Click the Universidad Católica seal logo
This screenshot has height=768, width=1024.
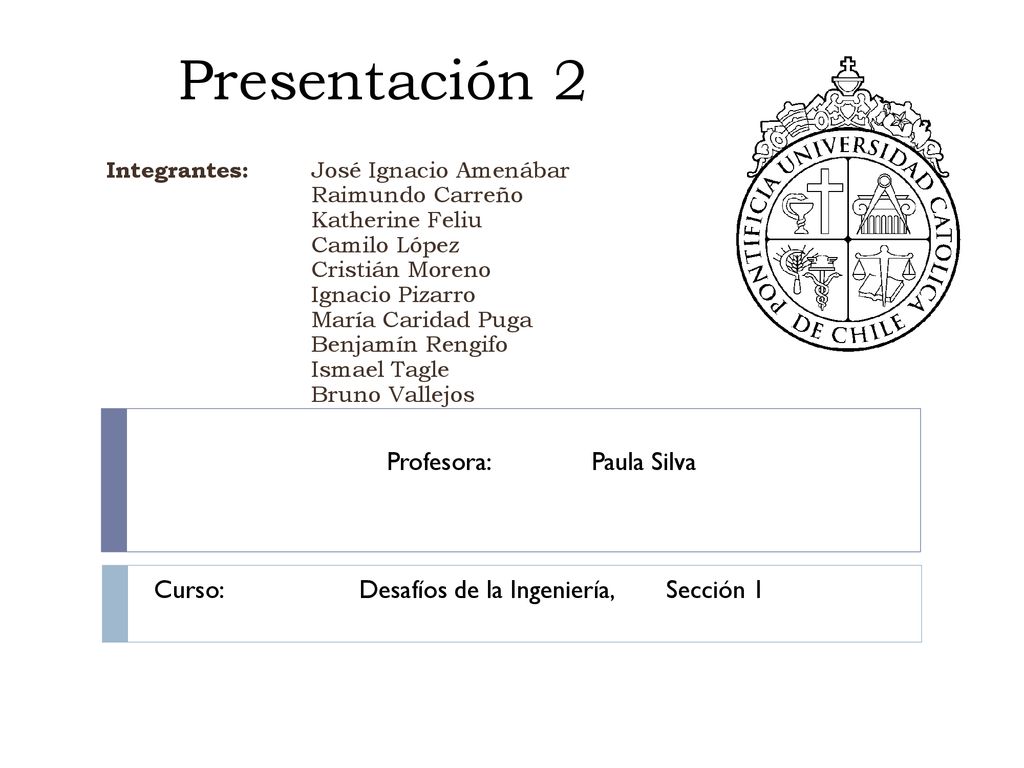[x=848, y=204]
